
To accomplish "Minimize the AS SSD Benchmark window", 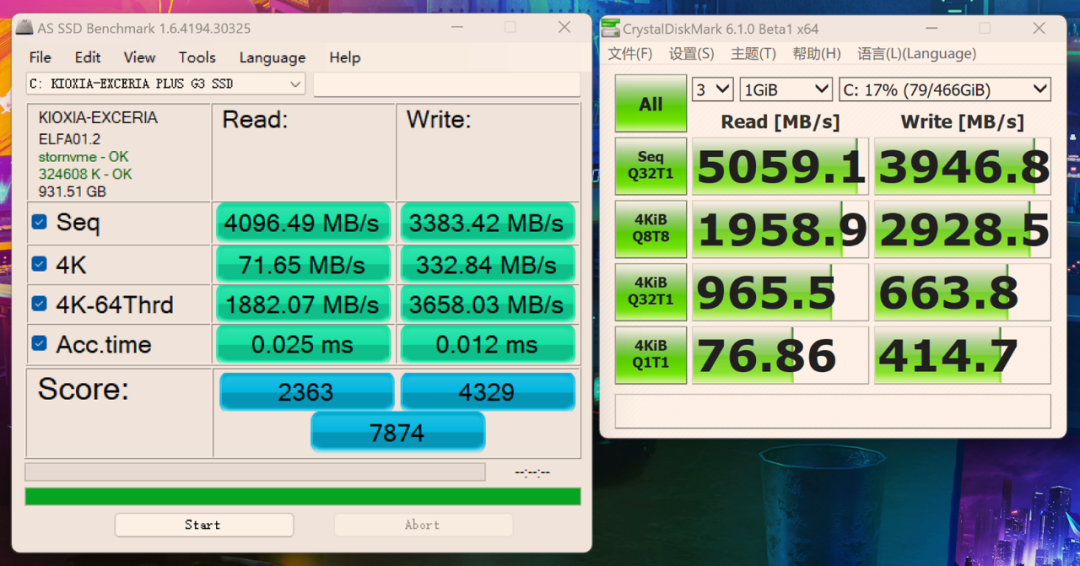I will pos(457,27).
